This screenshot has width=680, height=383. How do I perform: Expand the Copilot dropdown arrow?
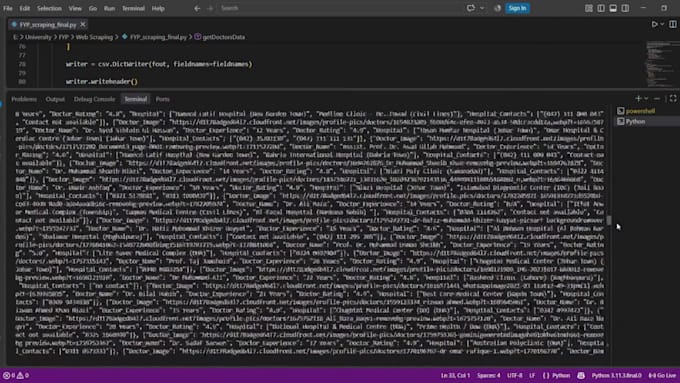click(482, 8)
